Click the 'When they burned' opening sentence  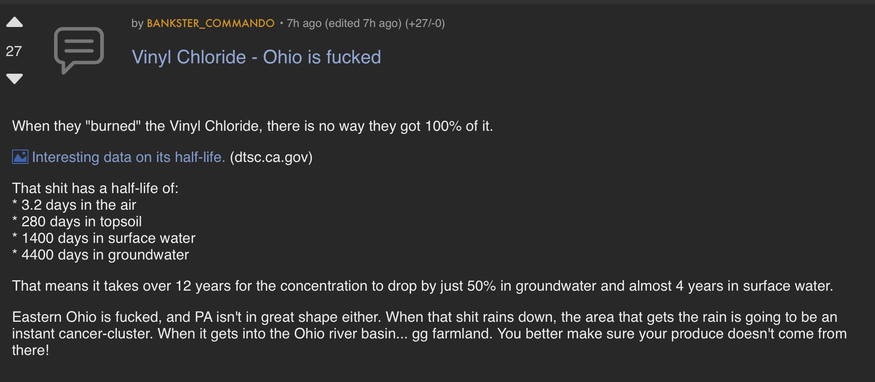[x=253, y=126]
